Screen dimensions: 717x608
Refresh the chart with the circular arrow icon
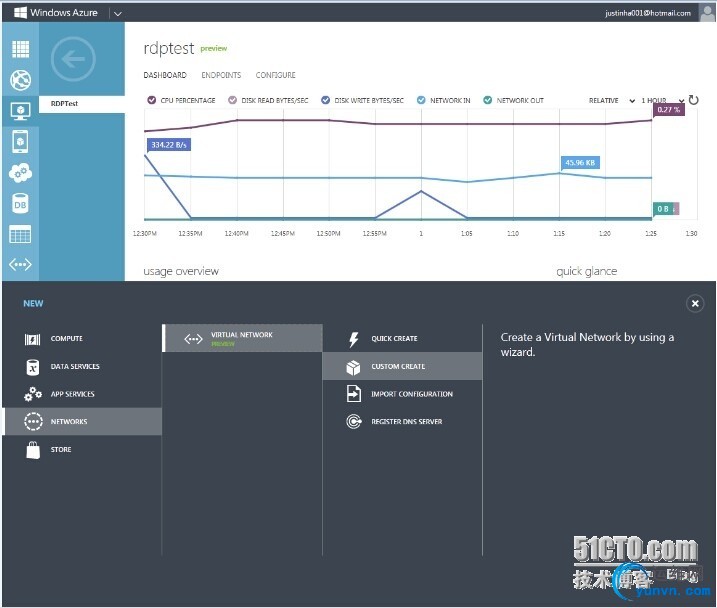693,100
